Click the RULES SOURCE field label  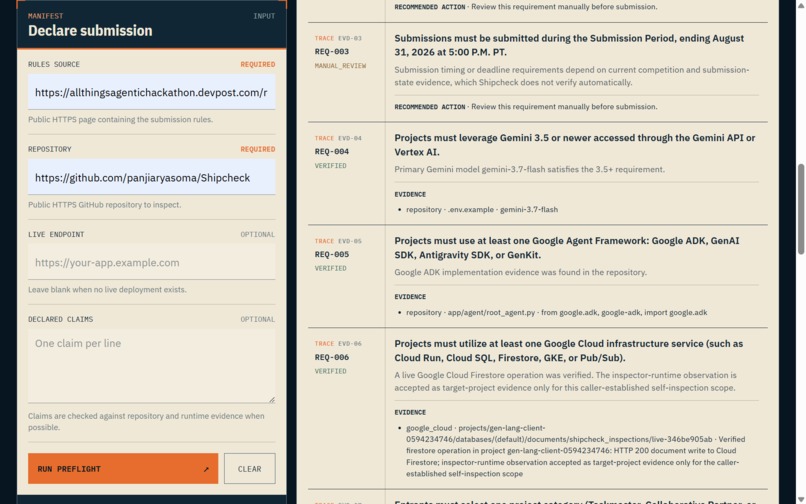pyautogui.click(x=54, y=64)
